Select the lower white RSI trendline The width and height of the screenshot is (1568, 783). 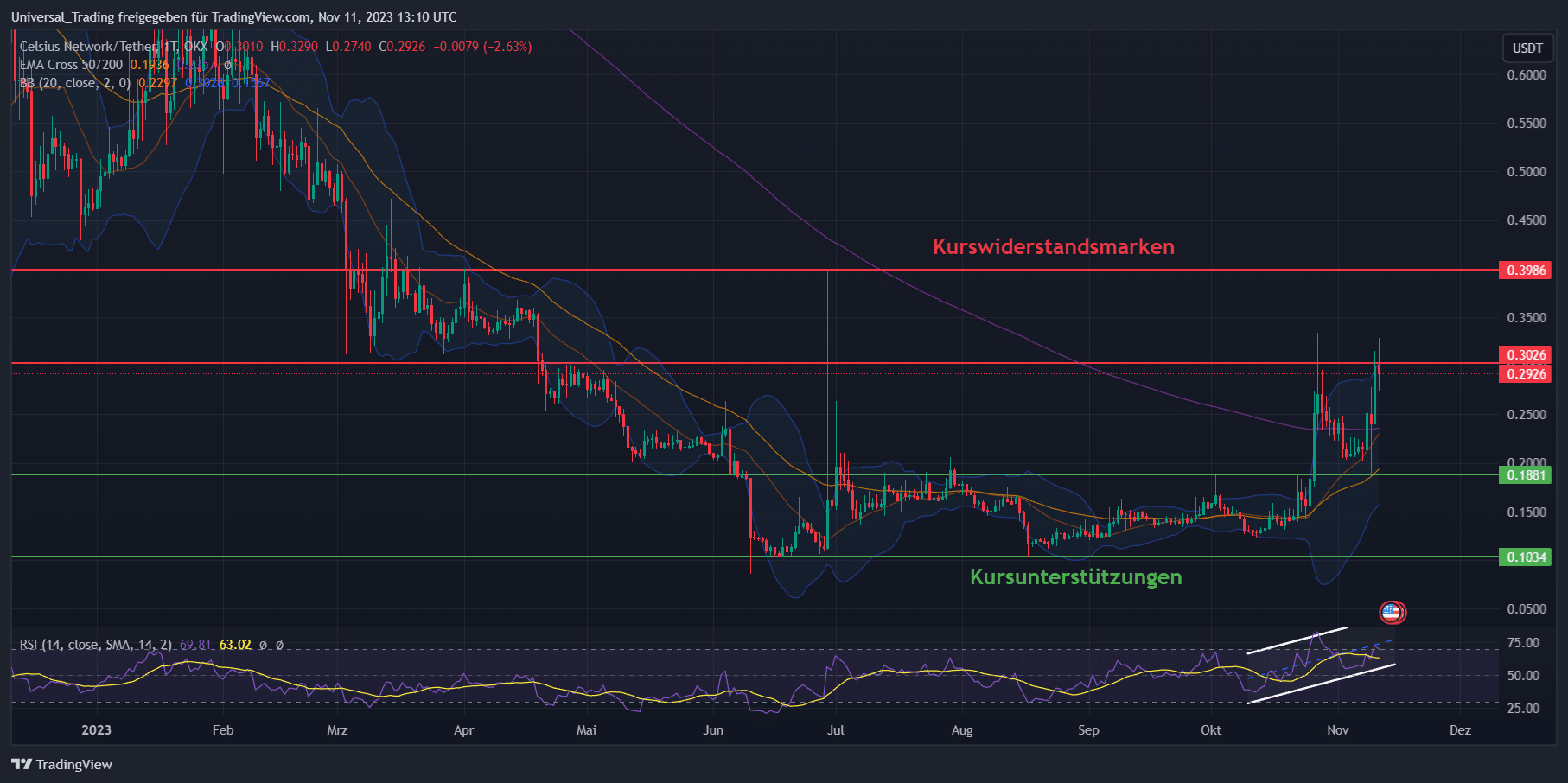(1321, 684)
